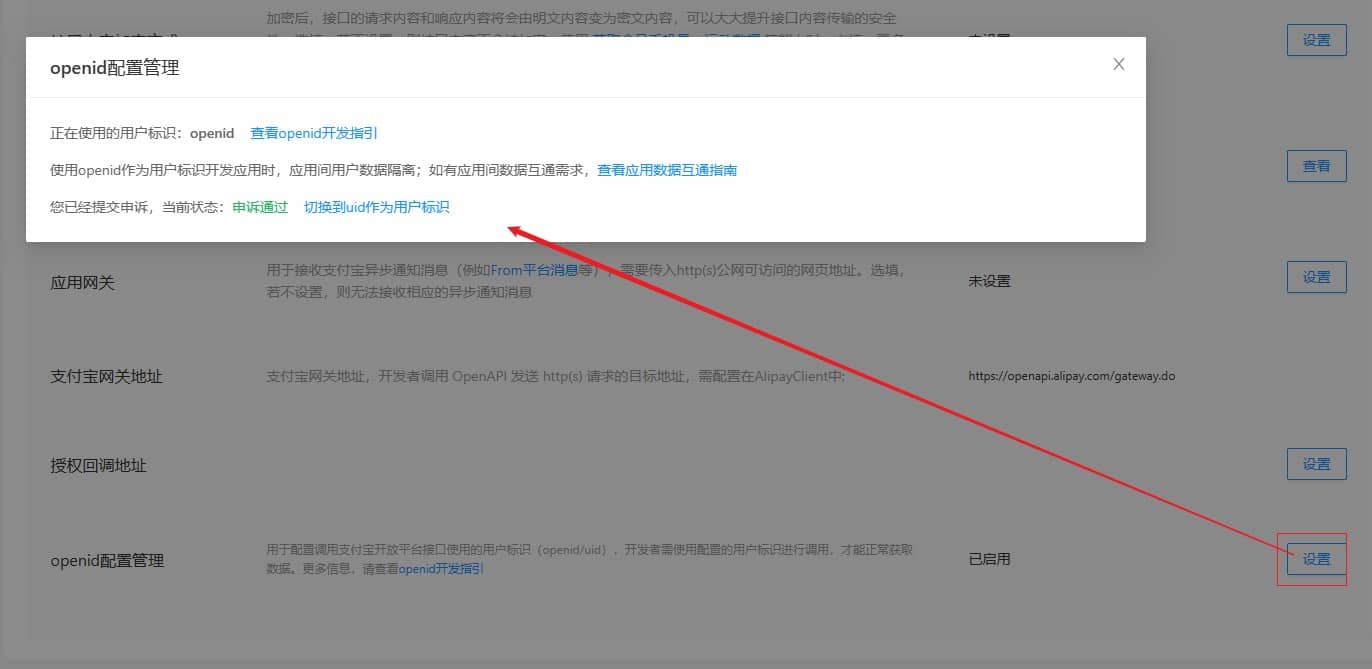Click the 设置 button in the 应用网关 row
The image size is (1372, 669).
pos(1316,277)
